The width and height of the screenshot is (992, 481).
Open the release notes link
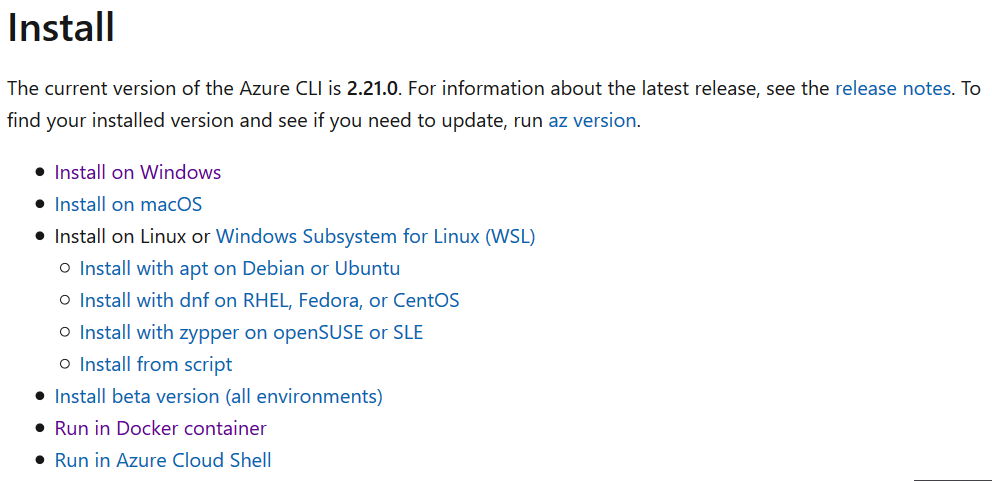coord(892,88)
